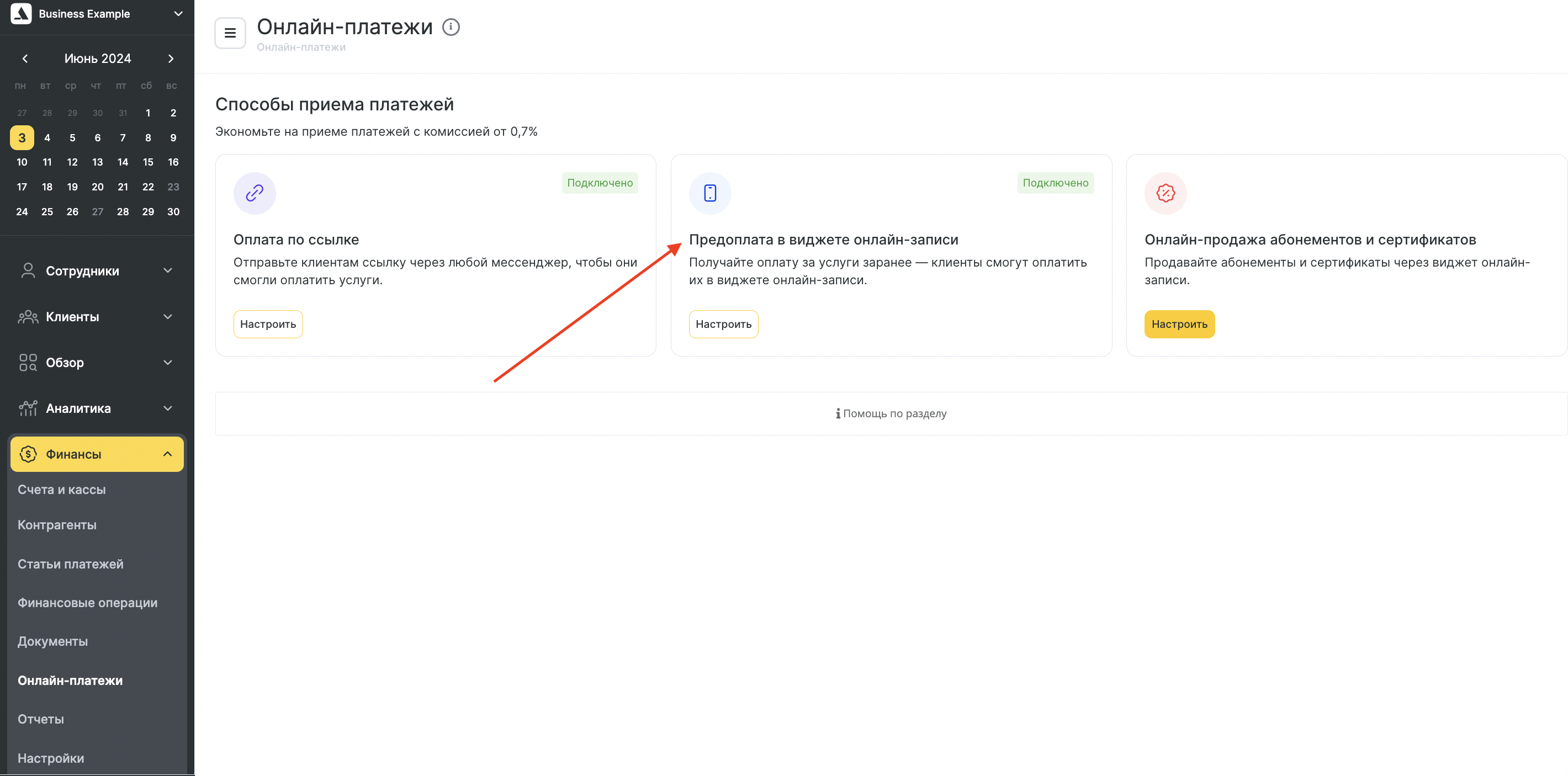Expand the Сотрудники section chevron
Image resolution: width=1568 pixels, height=776 pixels.
pyautogui.click(x=168, y=270)
